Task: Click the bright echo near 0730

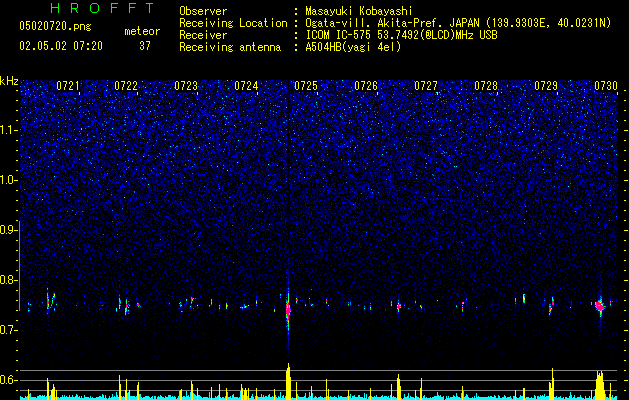Action: point(600,306)
